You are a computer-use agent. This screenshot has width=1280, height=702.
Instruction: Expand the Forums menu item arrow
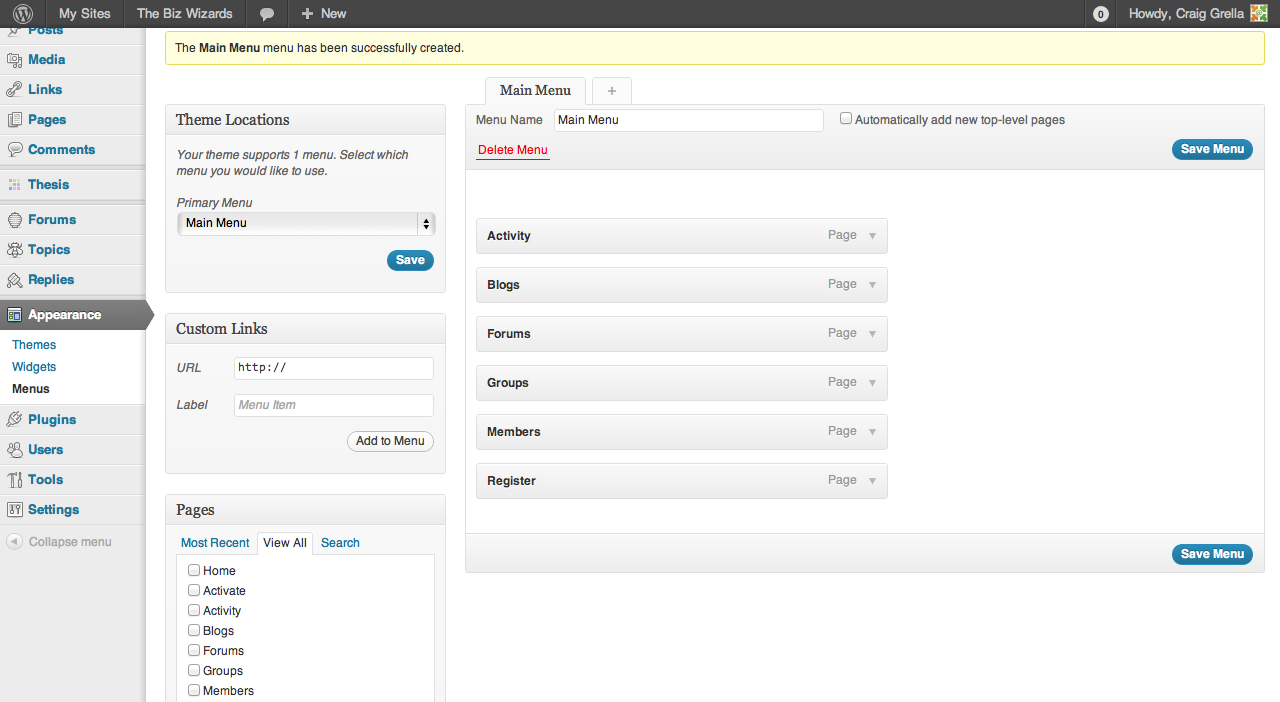point(872,334)
